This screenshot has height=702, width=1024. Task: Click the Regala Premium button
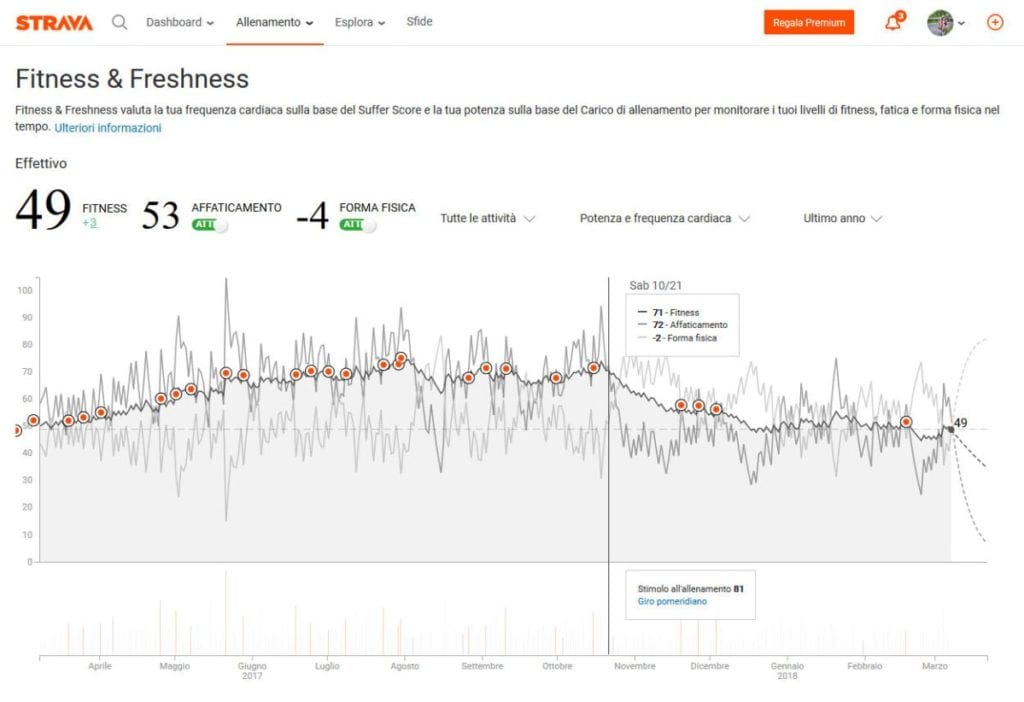pos(808,22)
